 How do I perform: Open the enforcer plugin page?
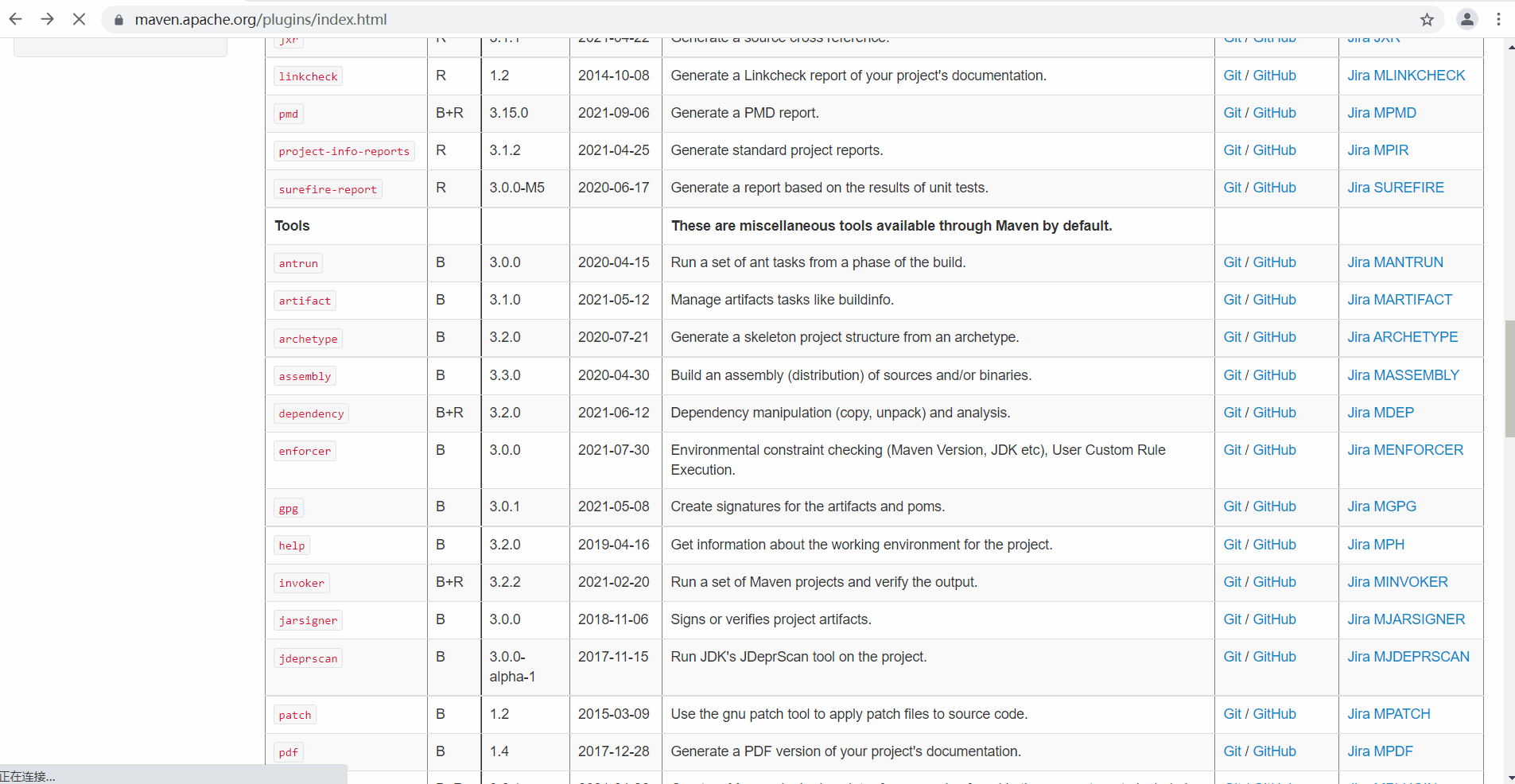tap(305, 451)
